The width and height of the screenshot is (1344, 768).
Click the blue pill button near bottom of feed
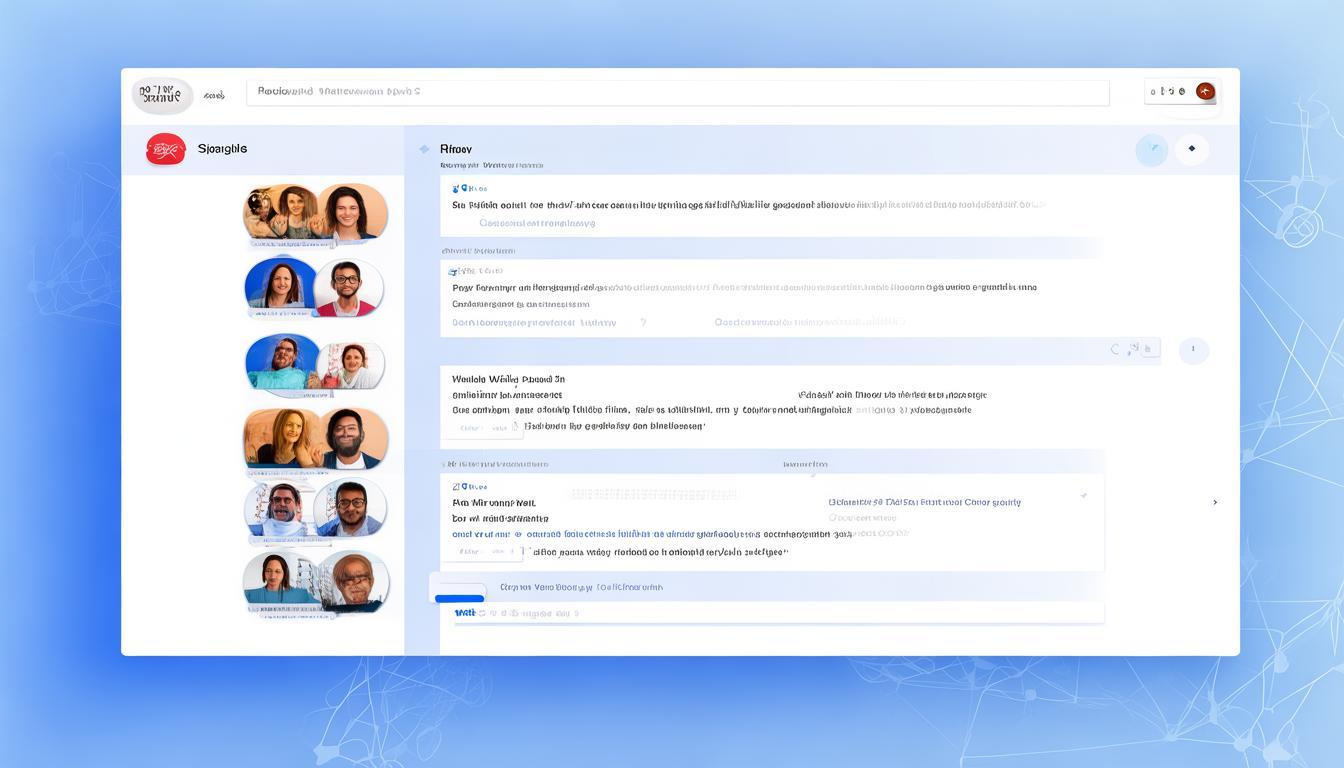[x=460, y=598]
